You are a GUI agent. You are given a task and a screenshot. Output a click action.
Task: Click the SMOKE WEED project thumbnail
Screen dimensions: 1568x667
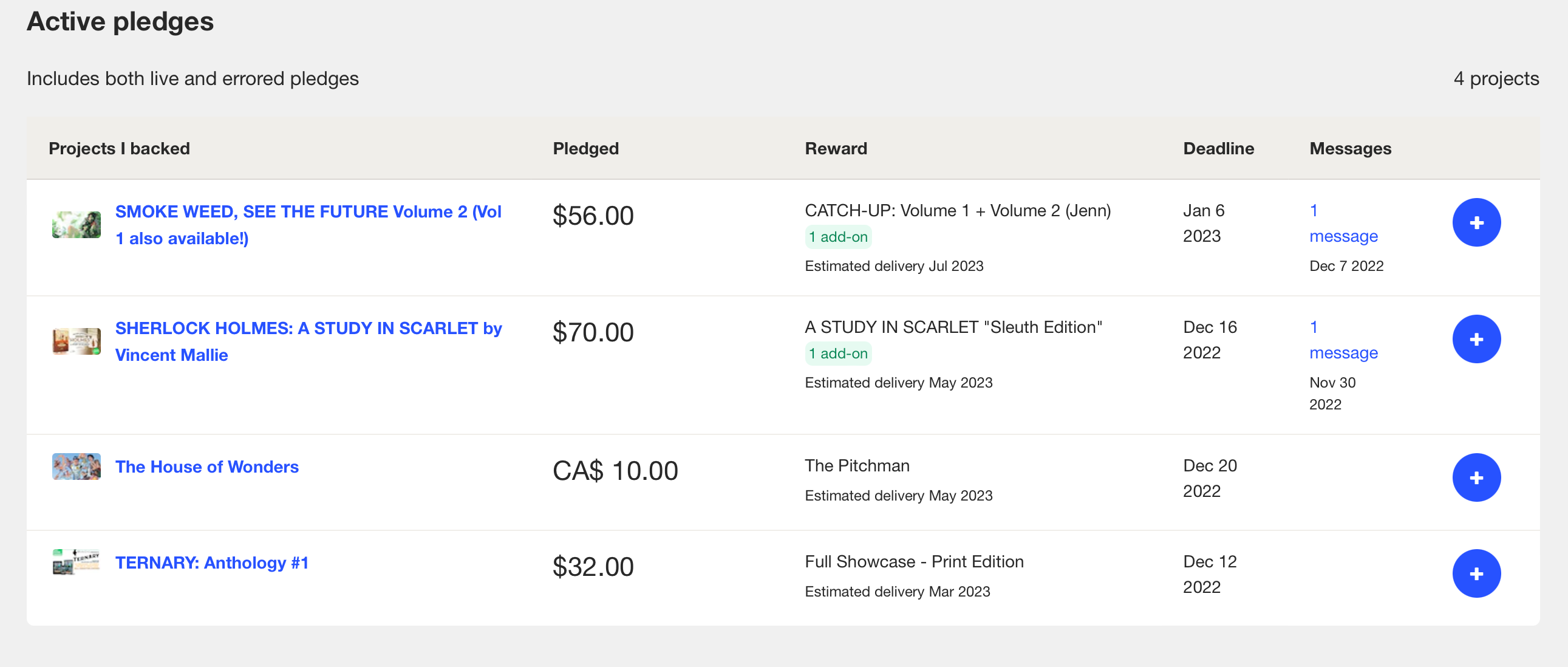click(76, 224)
